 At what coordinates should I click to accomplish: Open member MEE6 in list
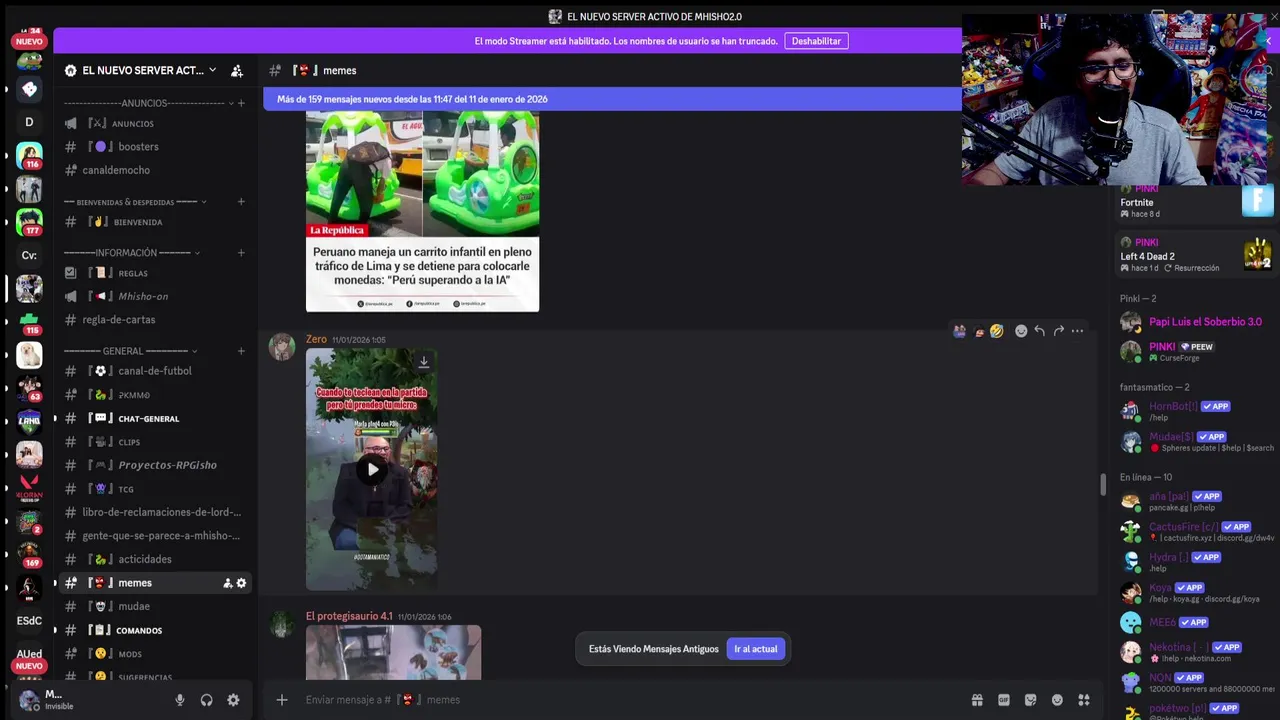[1196, 622]
